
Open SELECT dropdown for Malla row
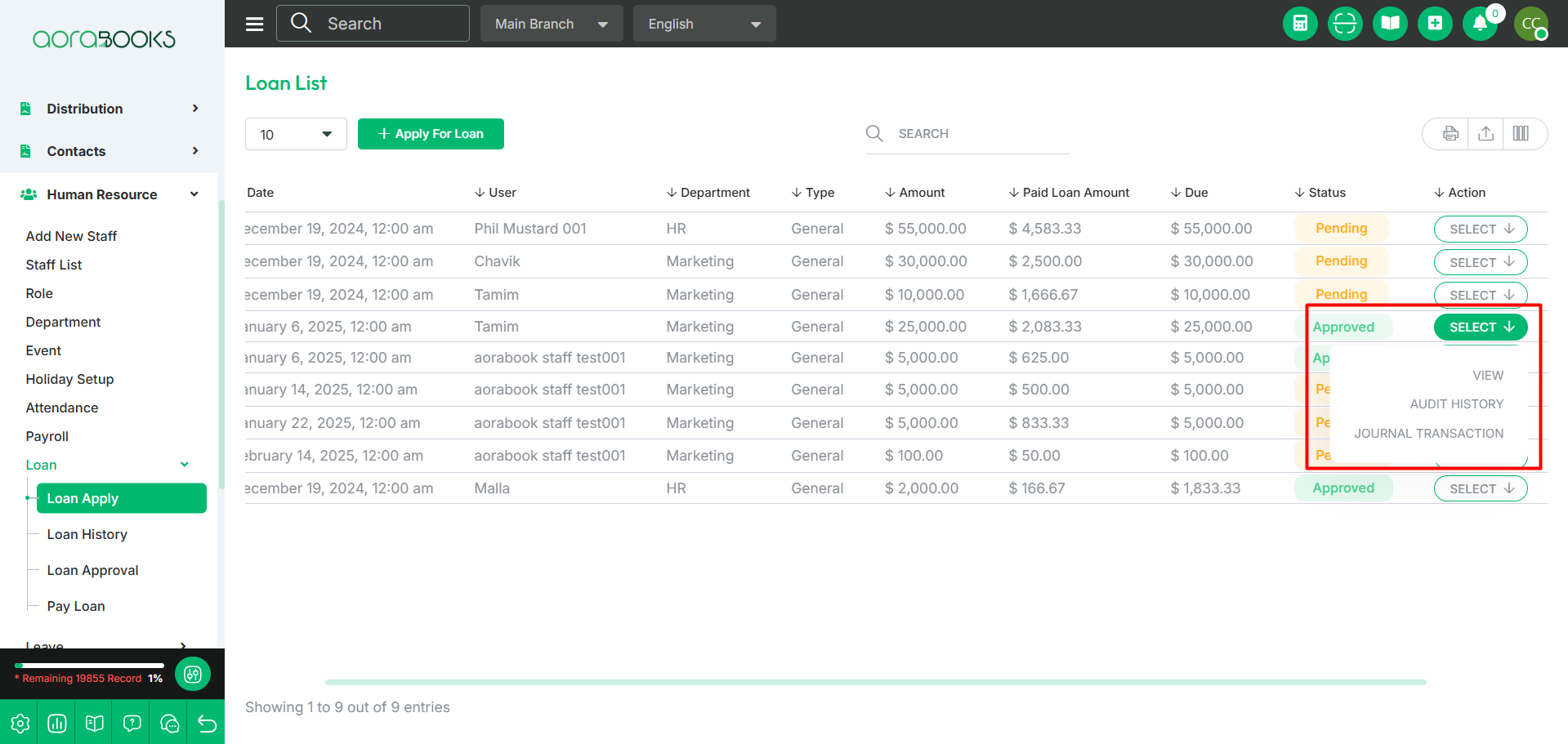pyautogui.click(x=1481, y=488)
